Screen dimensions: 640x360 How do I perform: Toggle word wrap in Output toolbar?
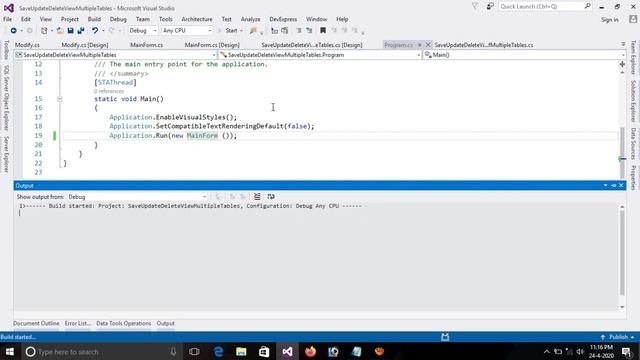[x=271, y=197]
